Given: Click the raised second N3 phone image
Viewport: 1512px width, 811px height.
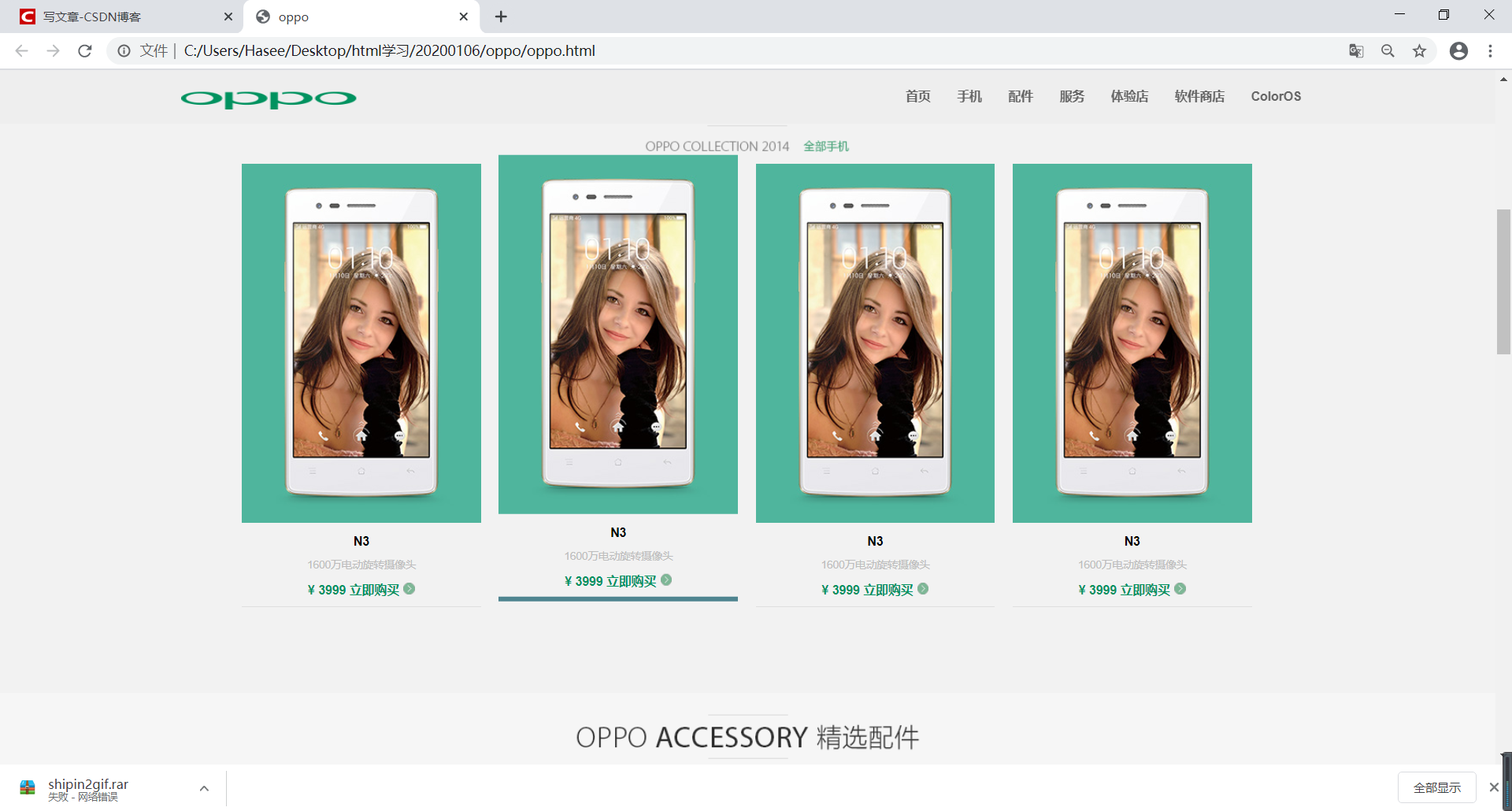Looking at the screenshot, I should [618, 335].
